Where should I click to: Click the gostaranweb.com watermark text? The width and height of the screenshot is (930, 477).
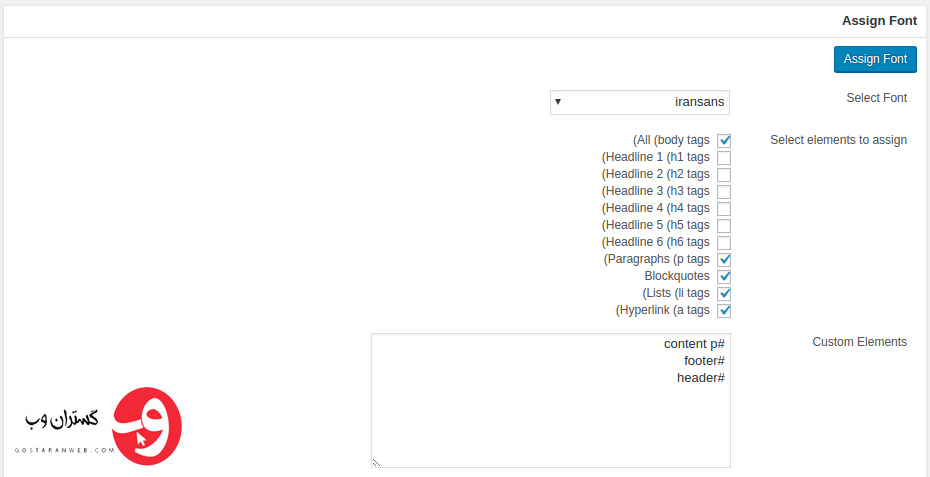(65, 450)
